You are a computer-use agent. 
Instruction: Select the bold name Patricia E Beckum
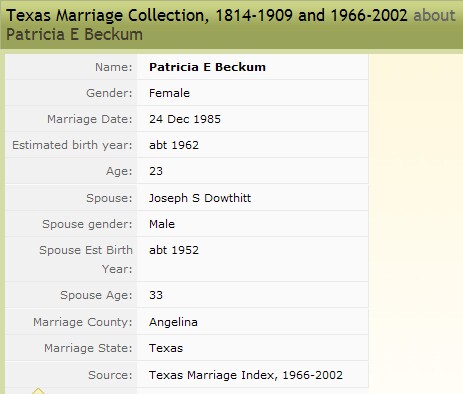click(207, 67)
